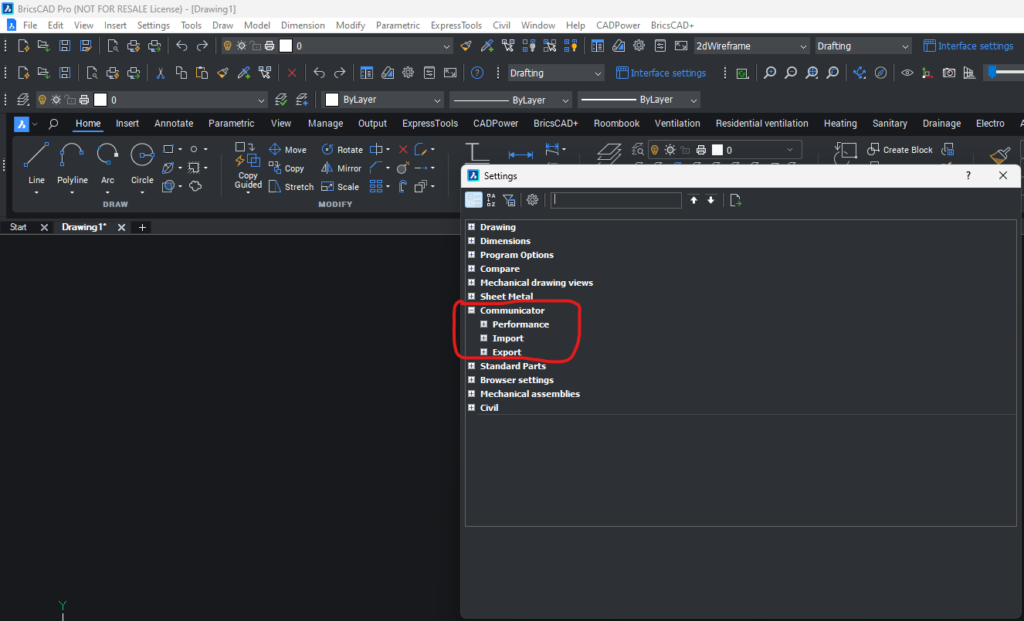Toggle layer bulb in the toolbar row with ByLayer
Image resolution: width=1024 pixels, height=621 pixels.
tap(42, 100)
